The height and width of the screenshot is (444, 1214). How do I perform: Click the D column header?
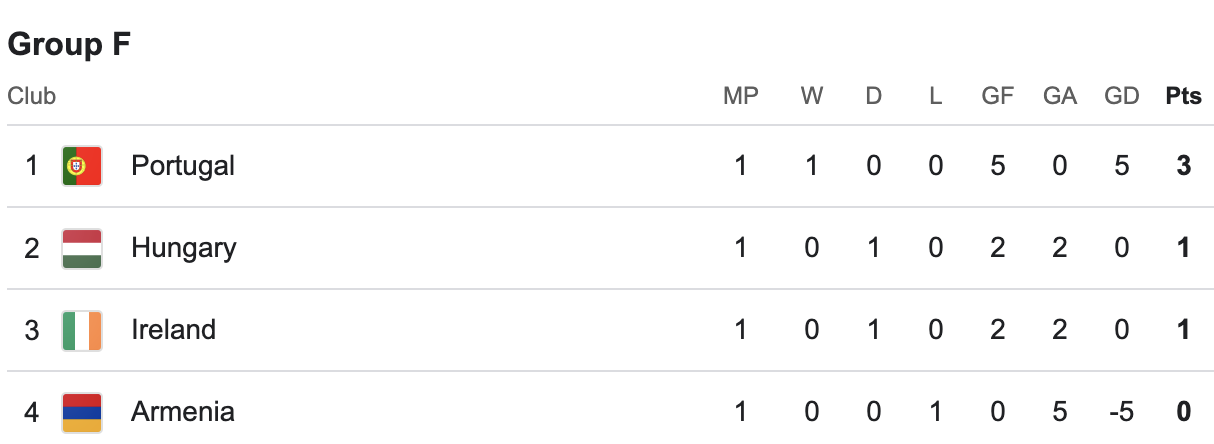(x=874, y=96)
